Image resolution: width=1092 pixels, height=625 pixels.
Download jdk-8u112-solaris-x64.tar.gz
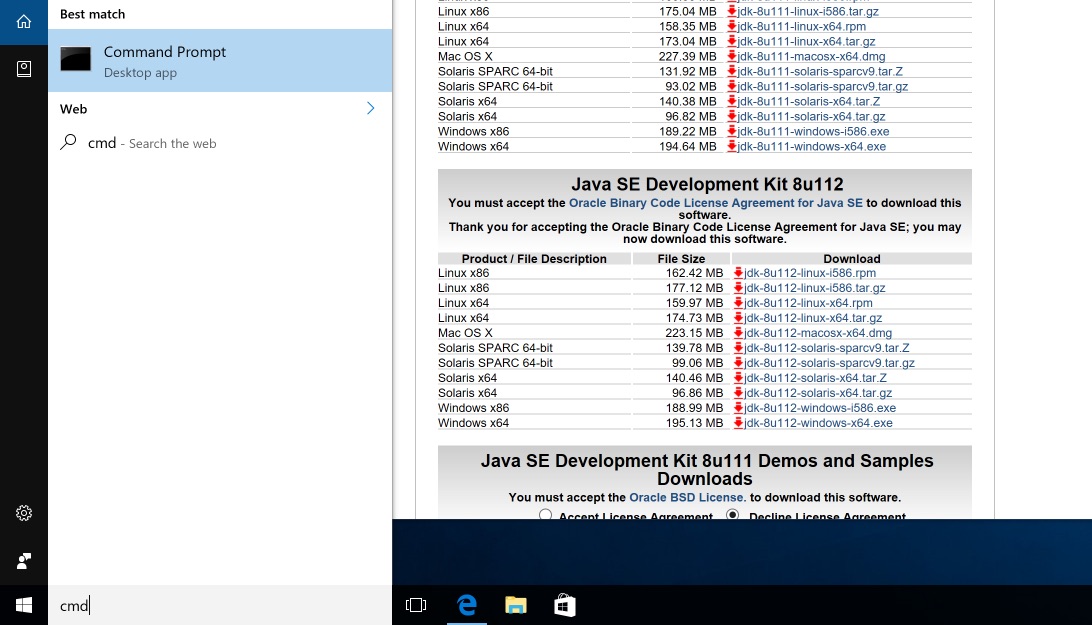click(818, 393)
